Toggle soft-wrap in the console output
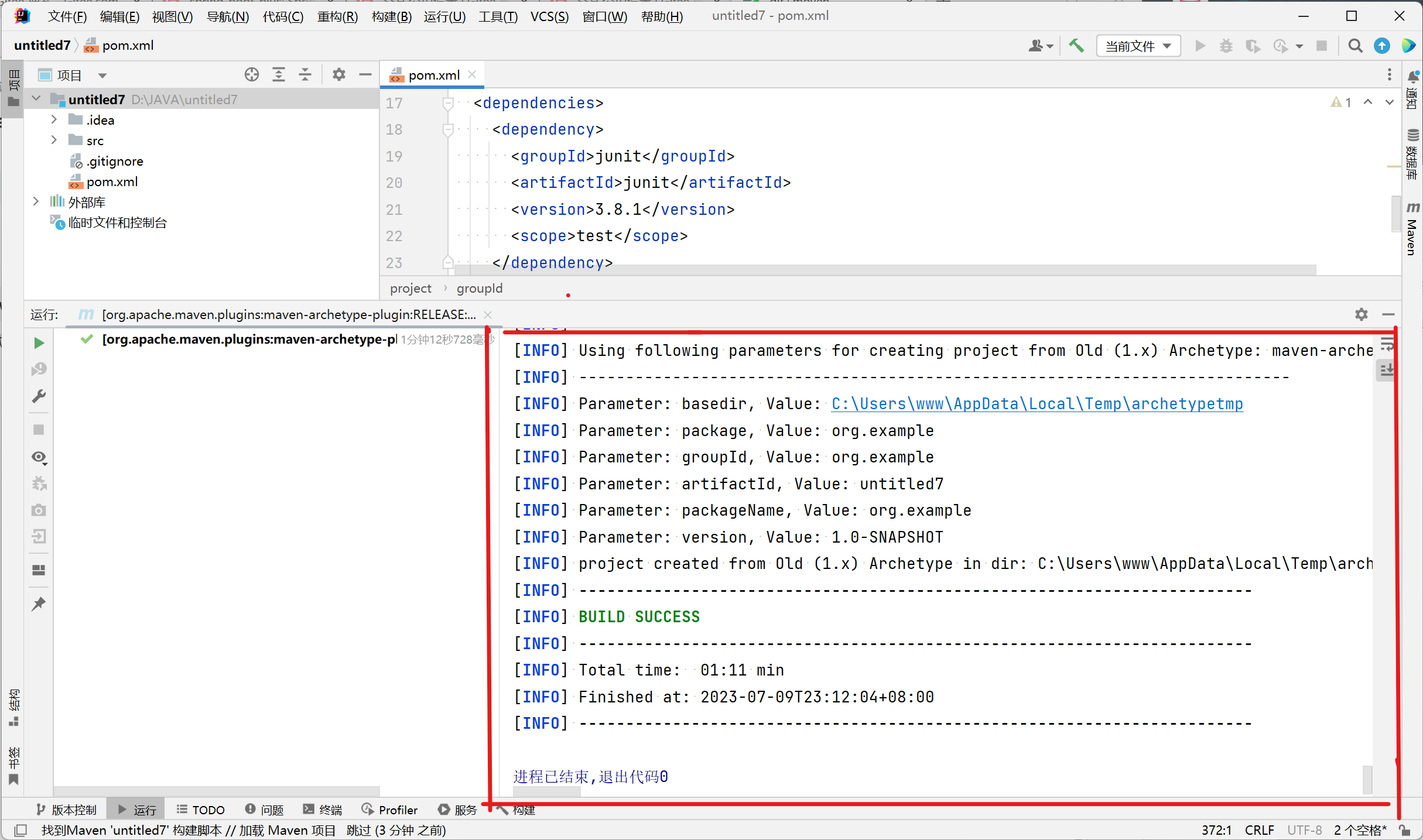 [1386, 345]
